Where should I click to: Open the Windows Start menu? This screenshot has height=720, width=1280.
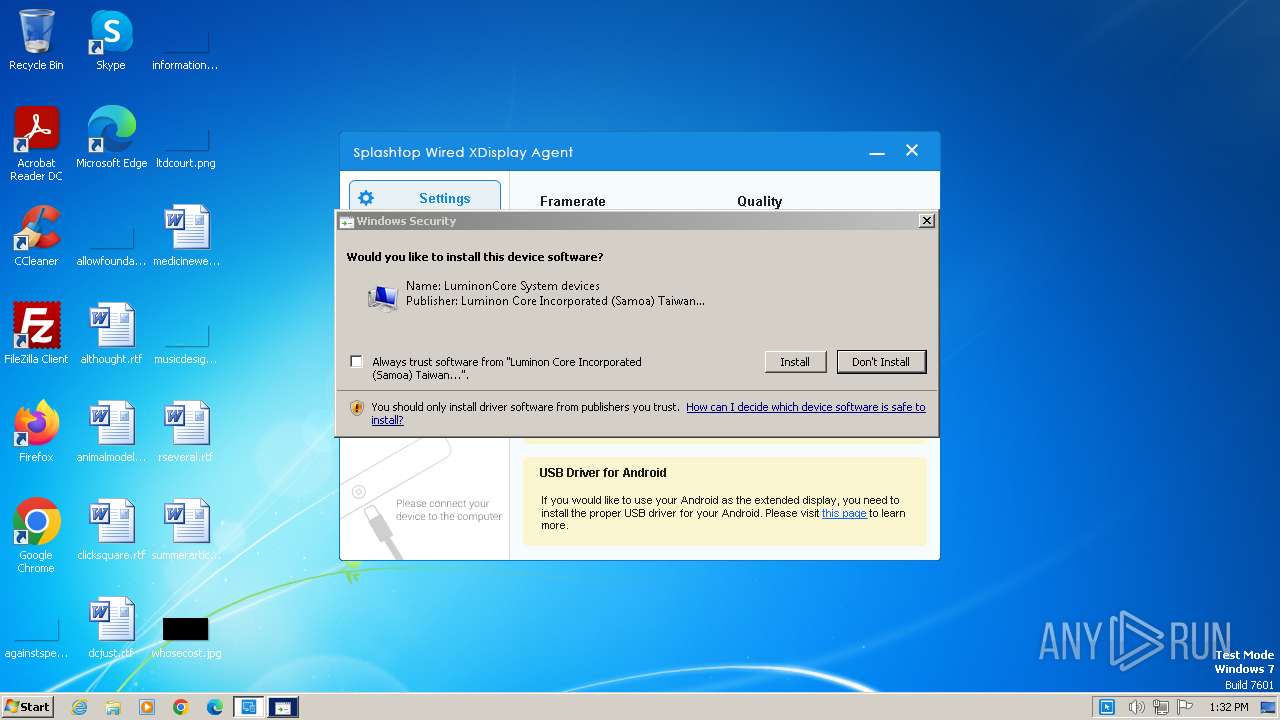pyautogui.click(x=27, y=707)
